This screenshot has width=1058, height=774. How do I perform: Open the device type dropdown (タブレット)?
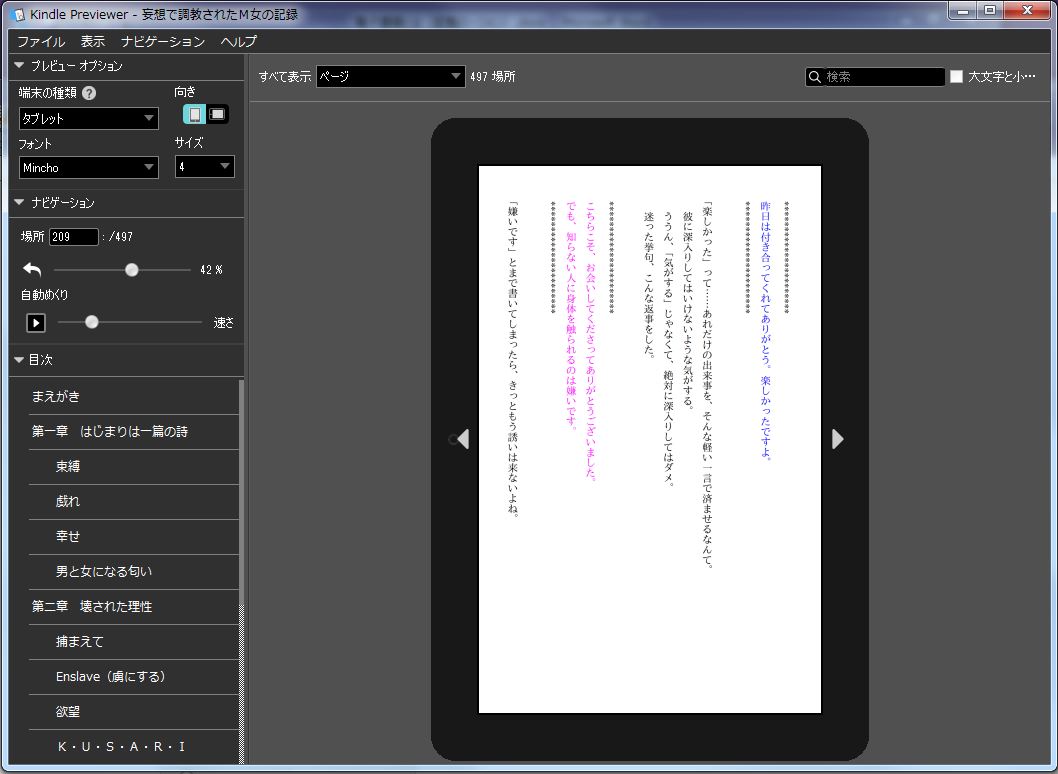point(88,119)
